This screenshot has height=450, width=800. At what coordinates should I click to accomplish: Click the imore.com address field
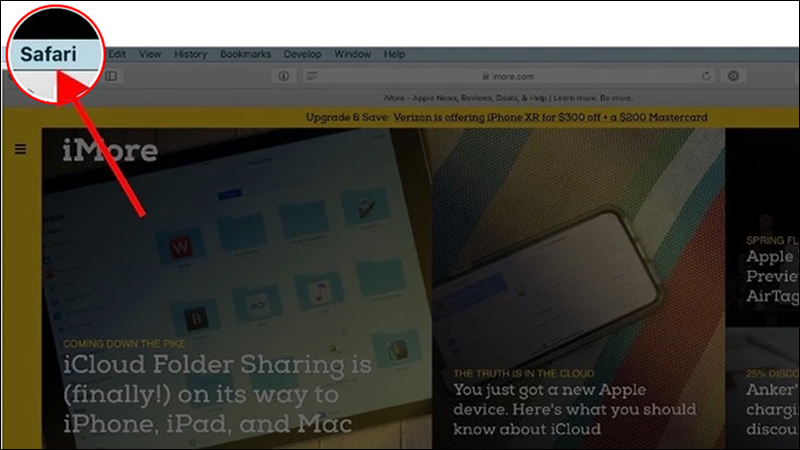pos(508,76)
